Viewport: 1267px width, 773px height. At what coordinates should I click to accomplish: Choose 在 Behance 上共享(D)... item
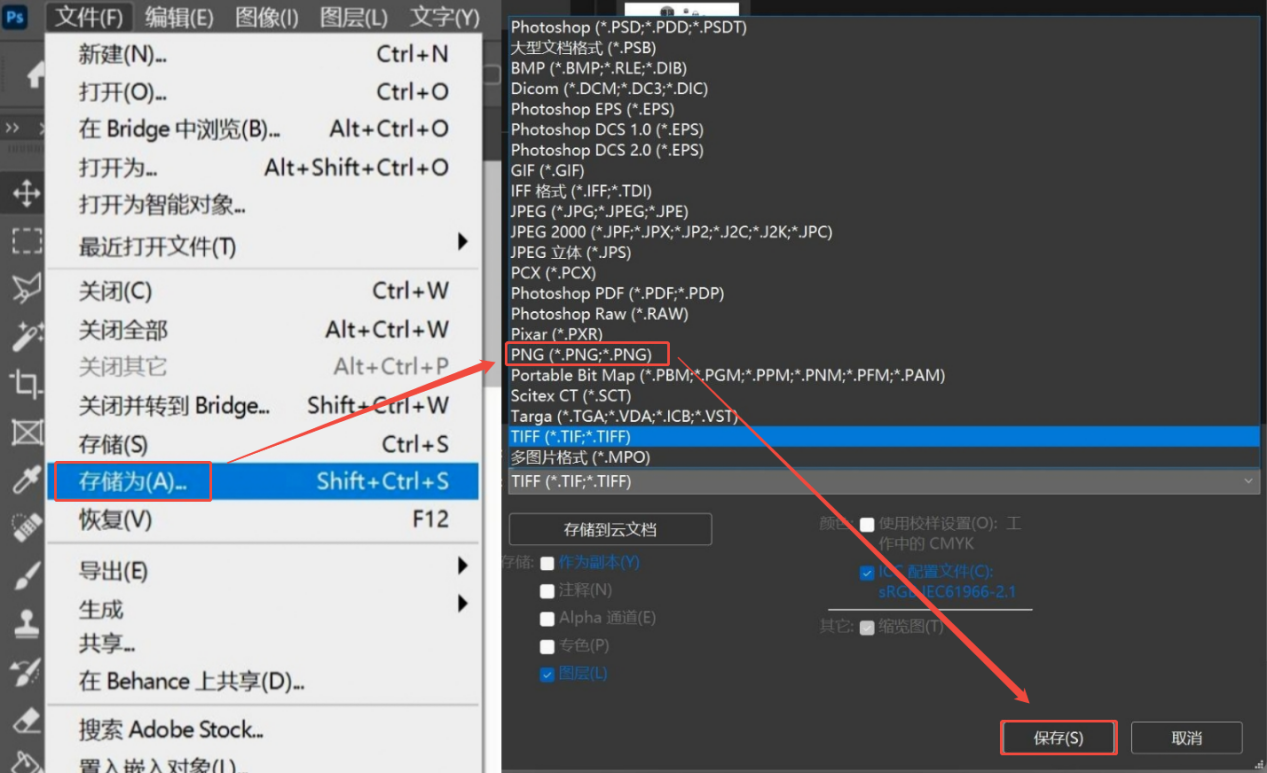click(264, 682)
